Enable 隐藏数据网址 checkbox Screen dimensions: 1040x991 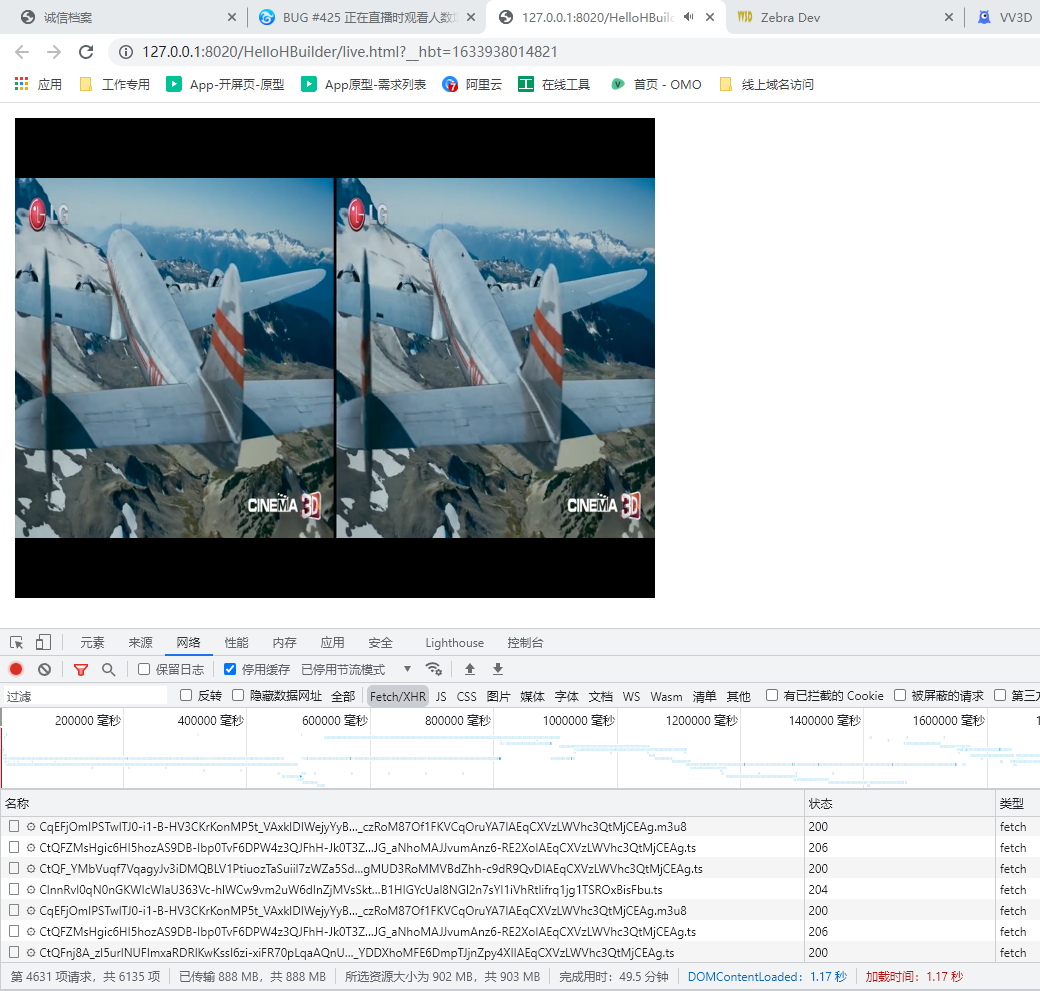click(x=238, y=695)
